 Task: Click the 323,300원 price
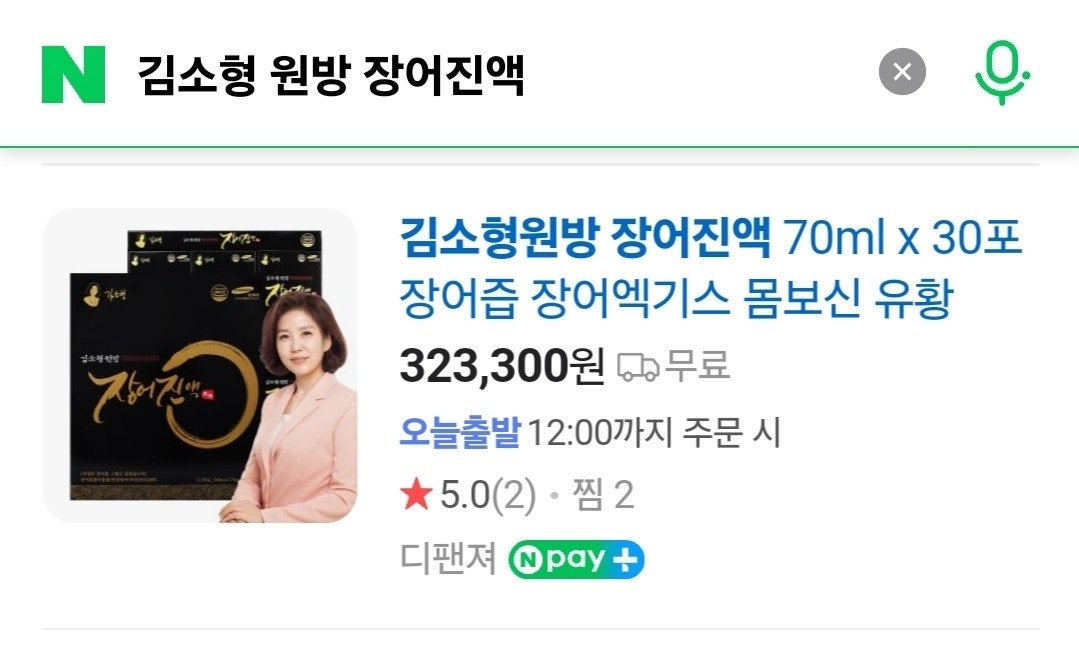(x=502, y=366)
